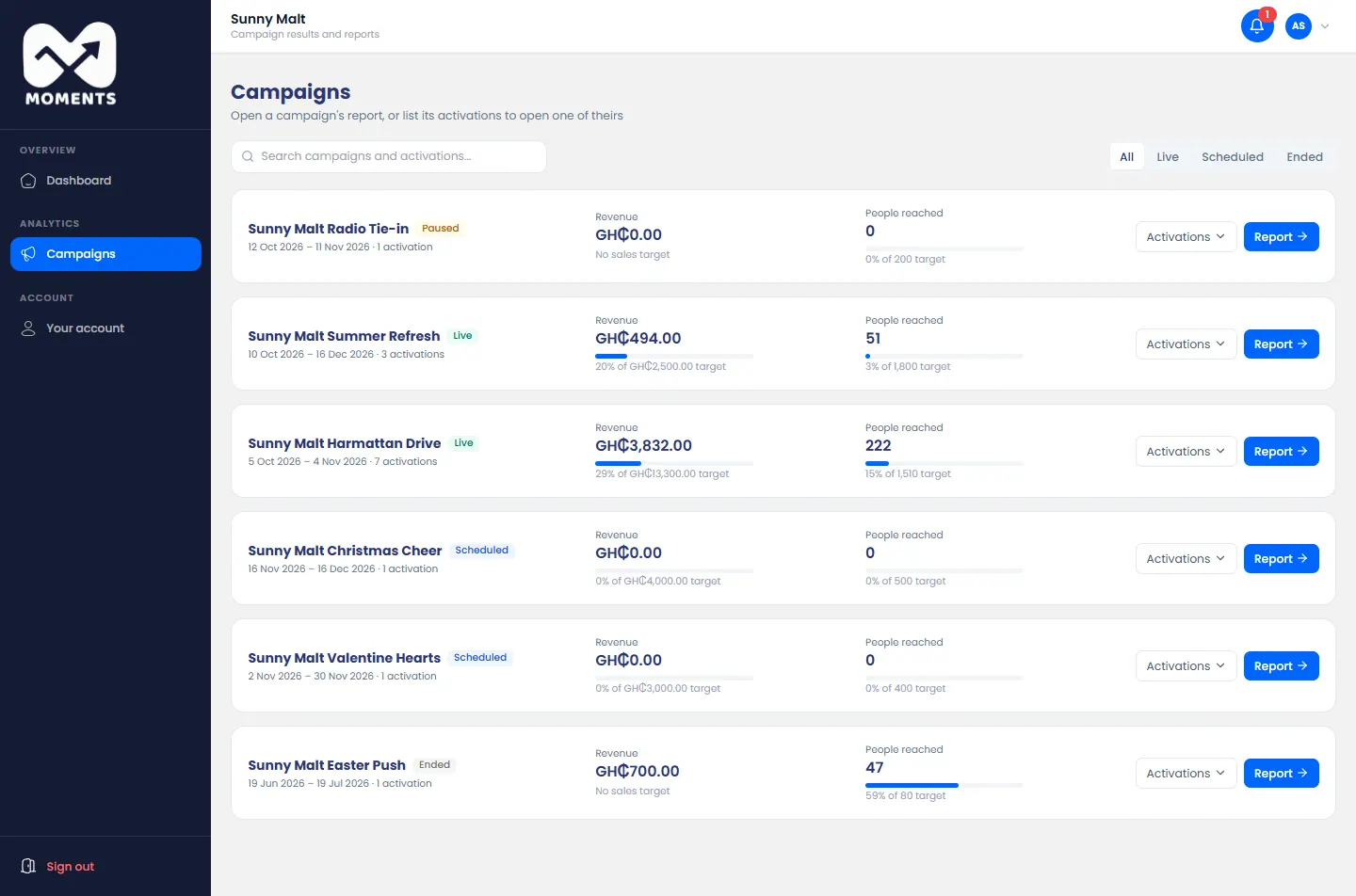Screen dimensions: 1356x896
Task: Click Sunny Malt header title
Action: coord(268,19)
